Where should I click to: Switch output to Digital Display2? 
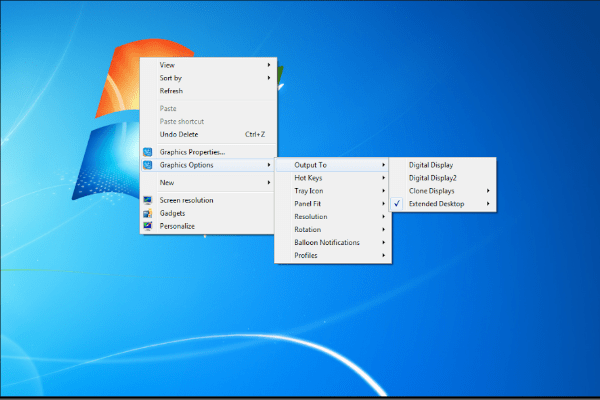(434, 178)
